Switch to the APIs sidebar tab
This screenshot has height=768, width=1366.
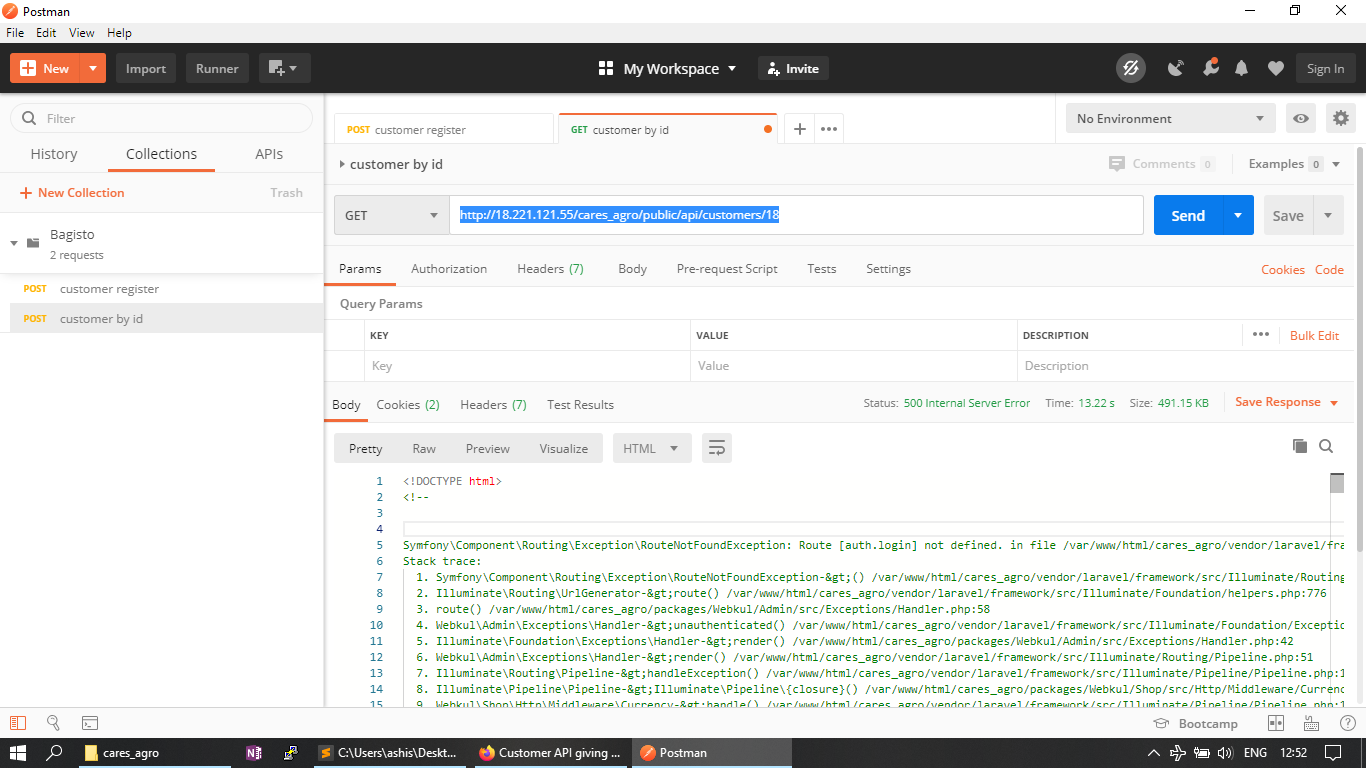click(269, 154)
